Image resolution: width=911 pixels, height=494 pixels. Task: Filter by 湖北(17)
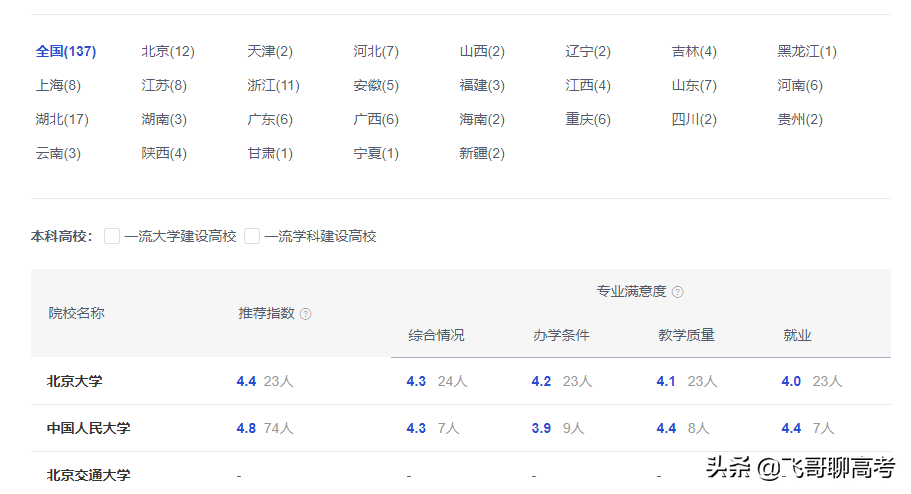click(62, 120)
